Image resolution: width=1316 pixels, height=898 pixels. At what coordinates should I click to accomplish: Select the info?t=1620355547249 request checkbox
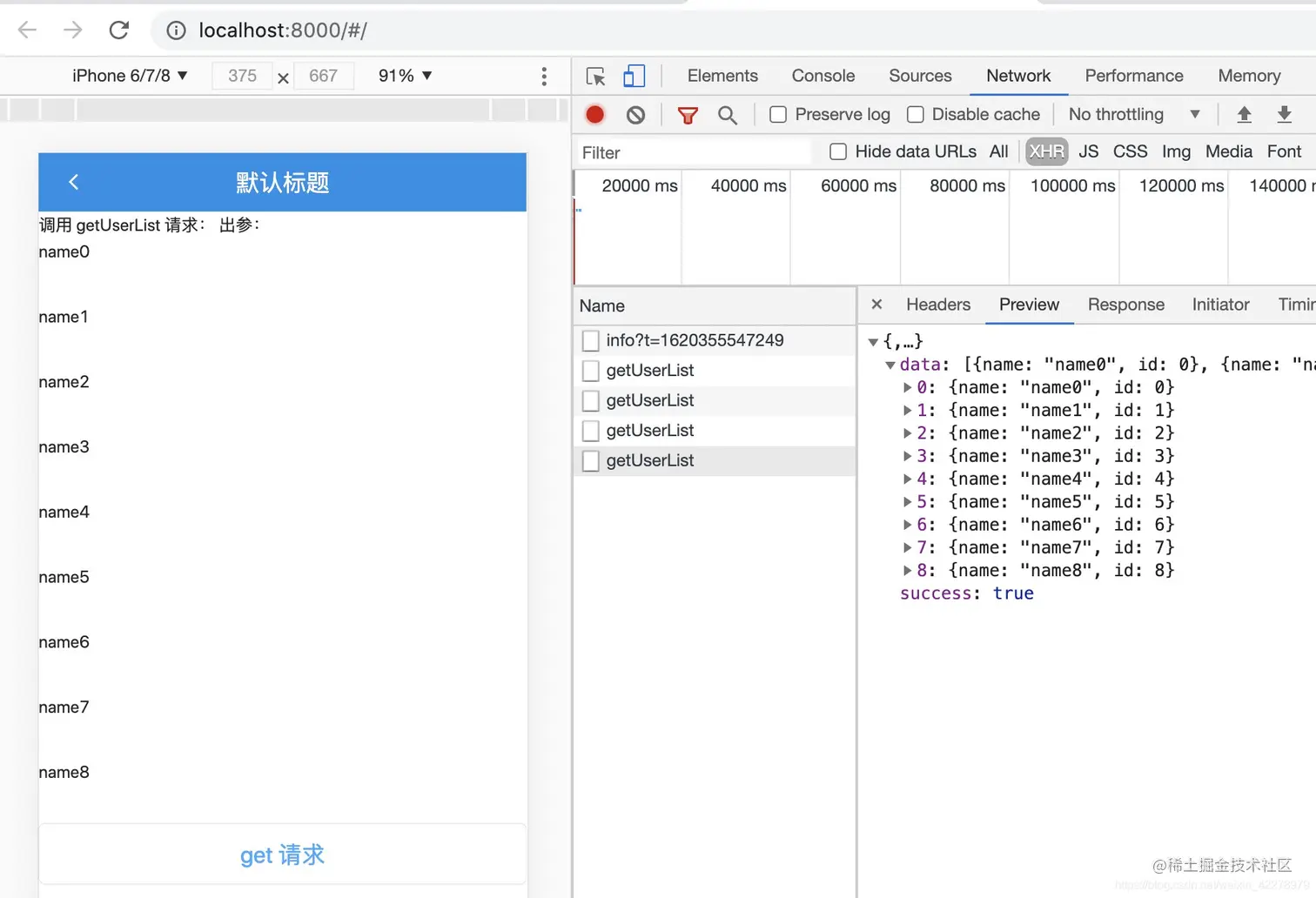coord(591,340)
